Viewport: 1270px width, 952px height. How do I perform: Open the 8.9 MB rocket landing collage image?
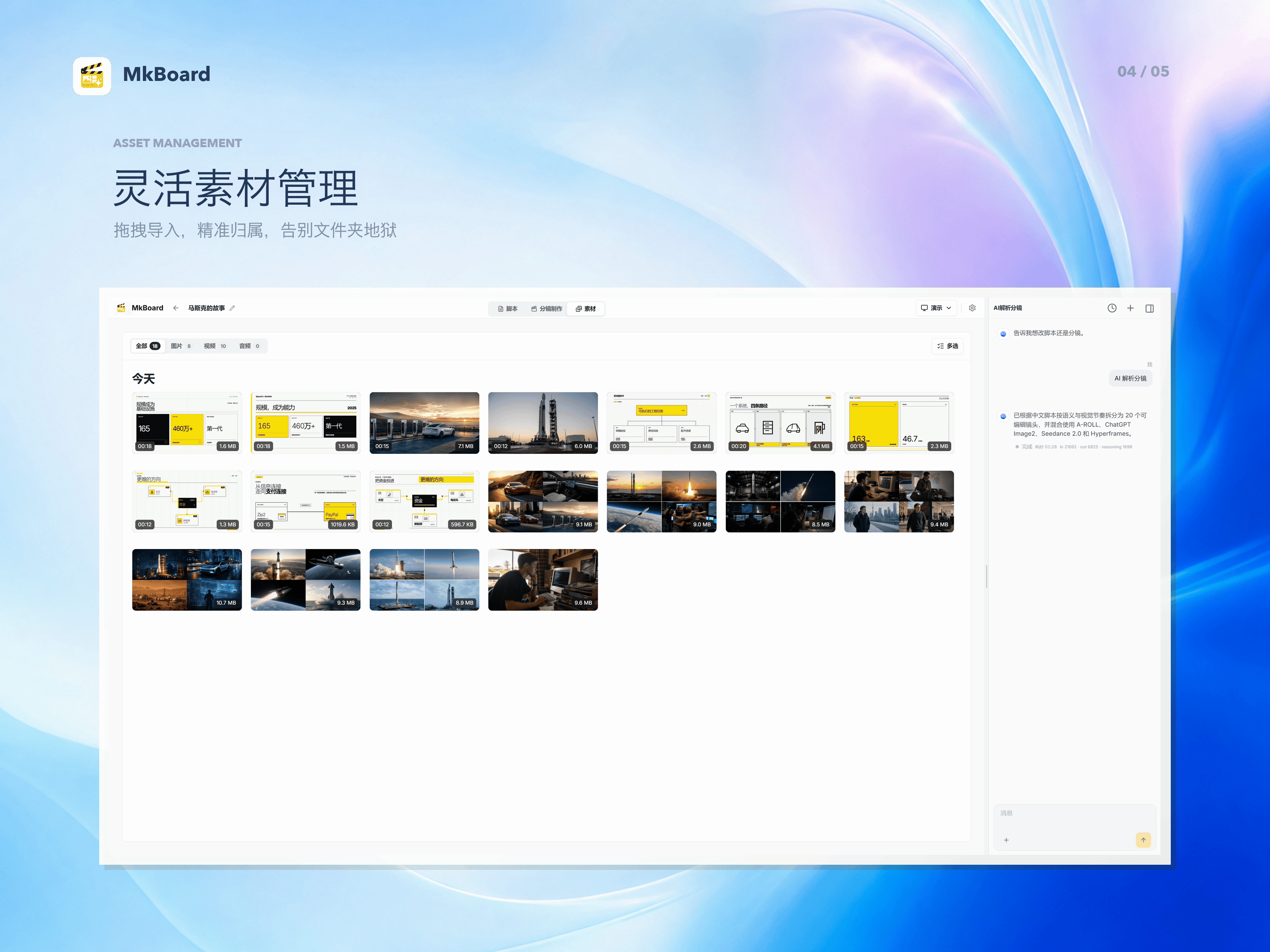pos(424,580)
